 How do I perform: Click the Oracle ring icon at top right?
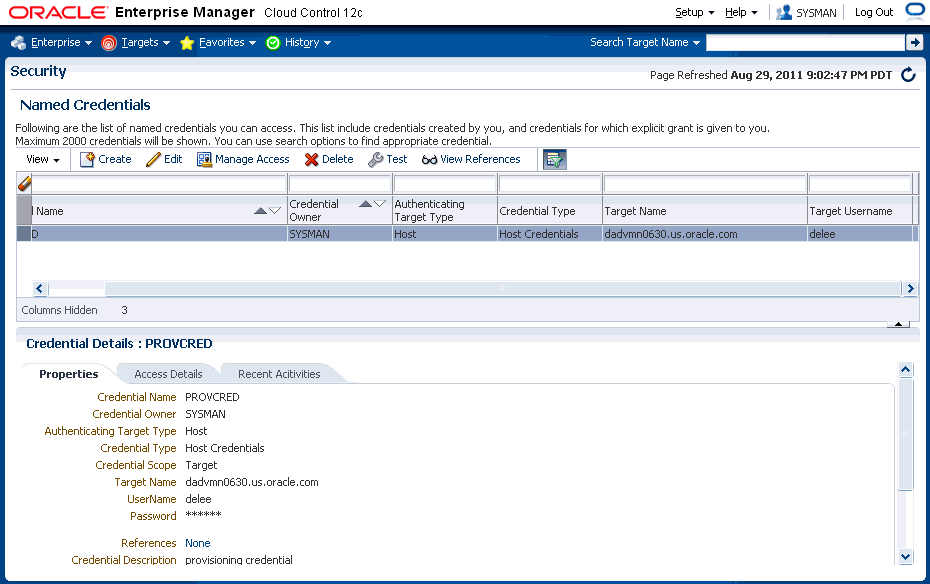coord(915,11)
